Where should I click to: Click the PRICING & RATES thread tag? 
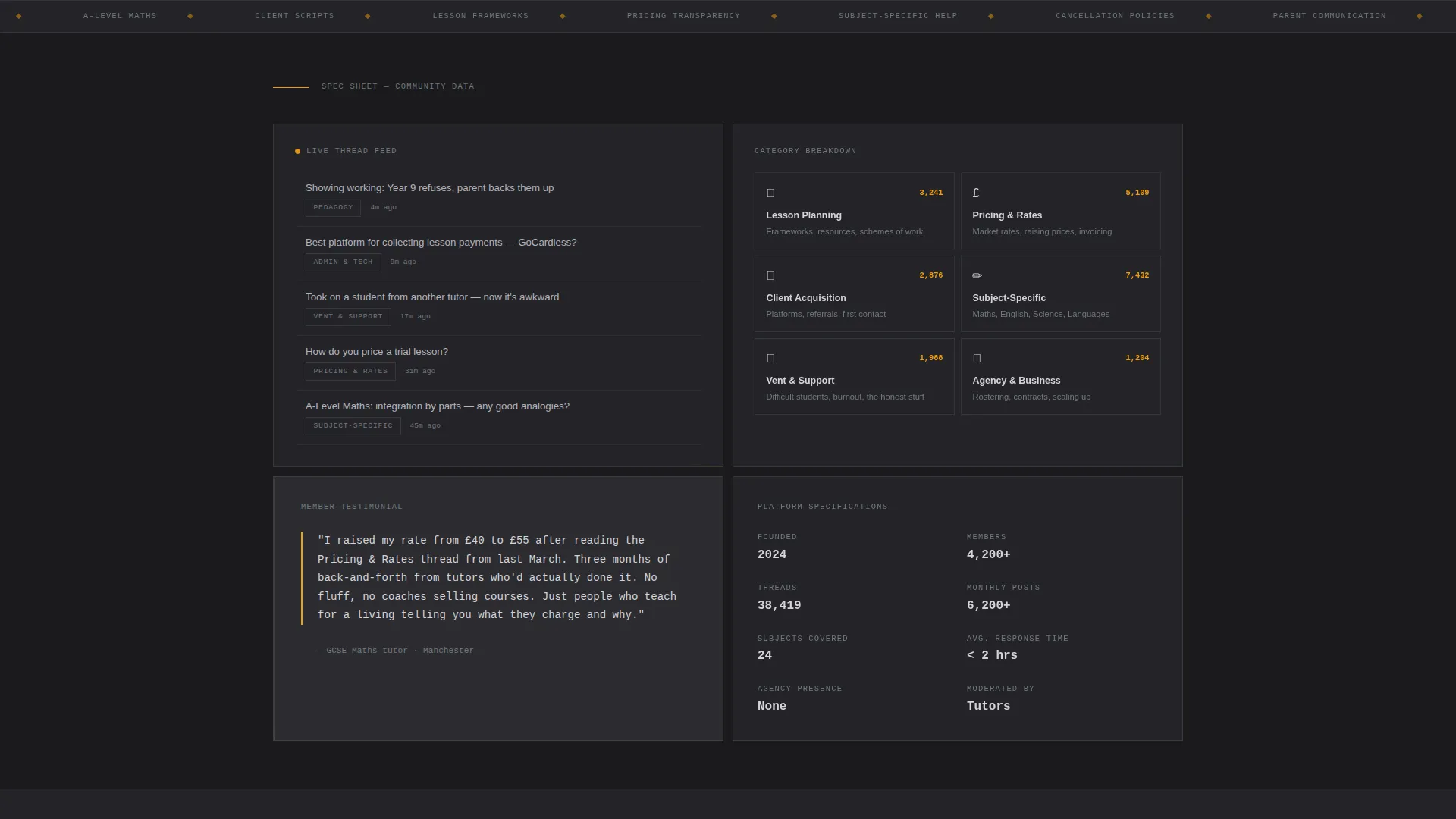pyautogui.click(x=350, y=372)
